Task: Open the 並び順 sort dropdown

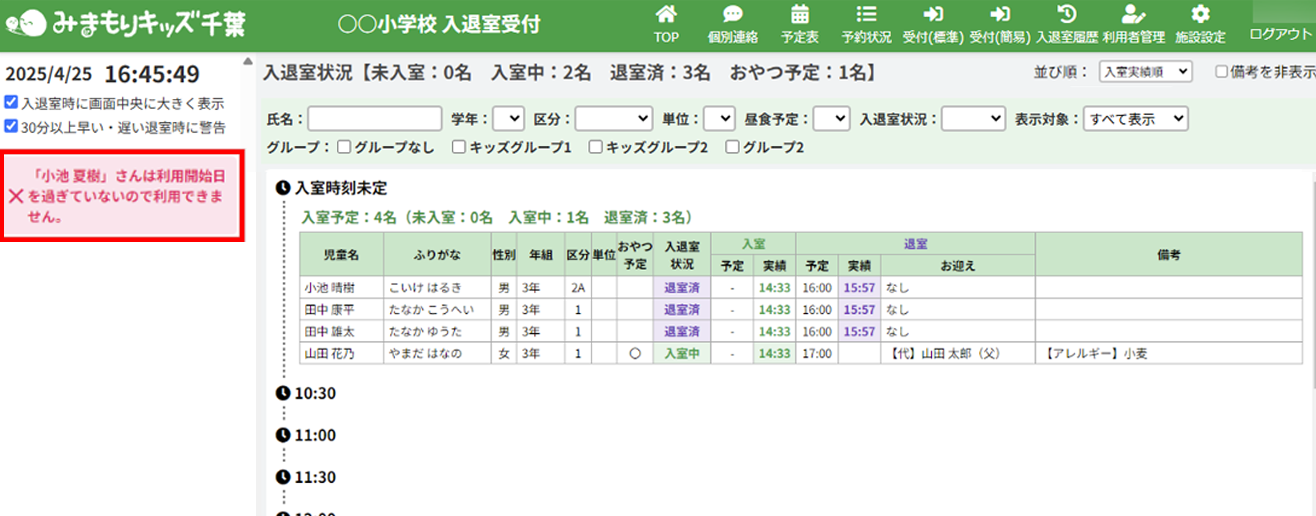Action: 1145,72
